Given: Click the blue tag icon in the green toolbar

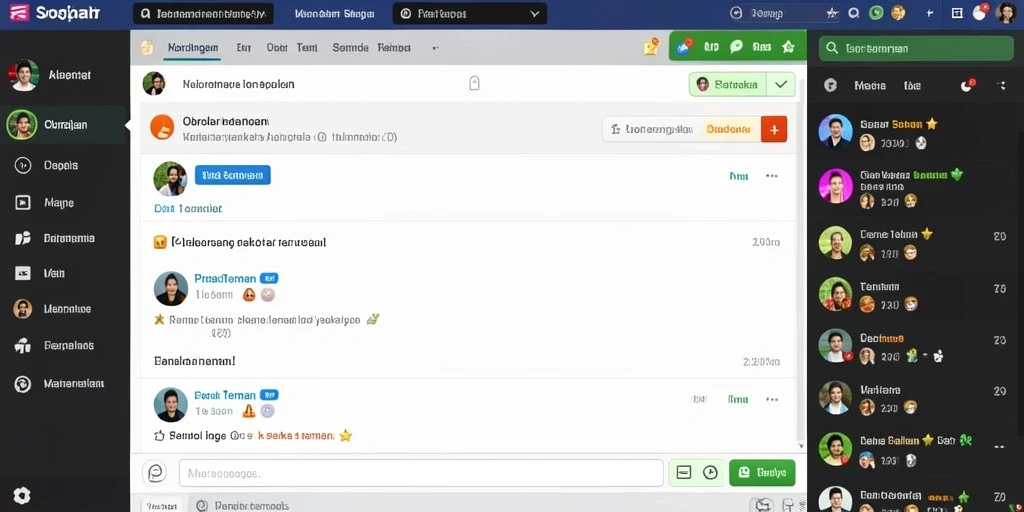Looking at the screenshot, I should click(x=684, y=46).
